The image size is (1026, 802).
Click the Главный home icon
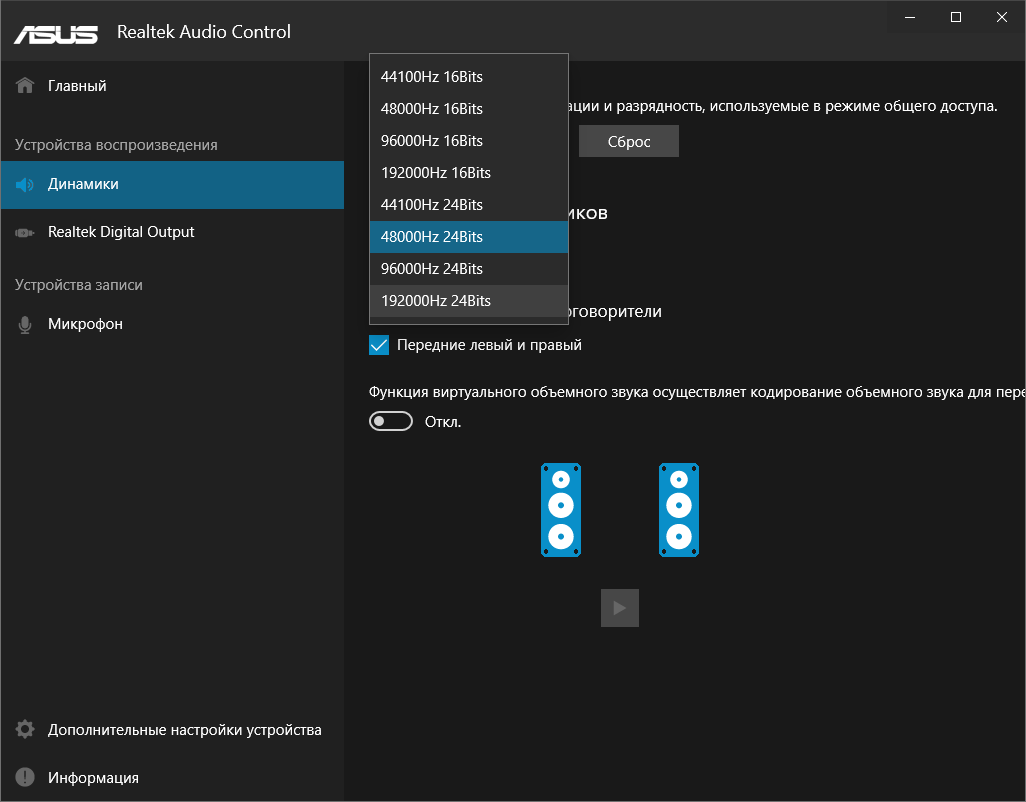(26, 86)
